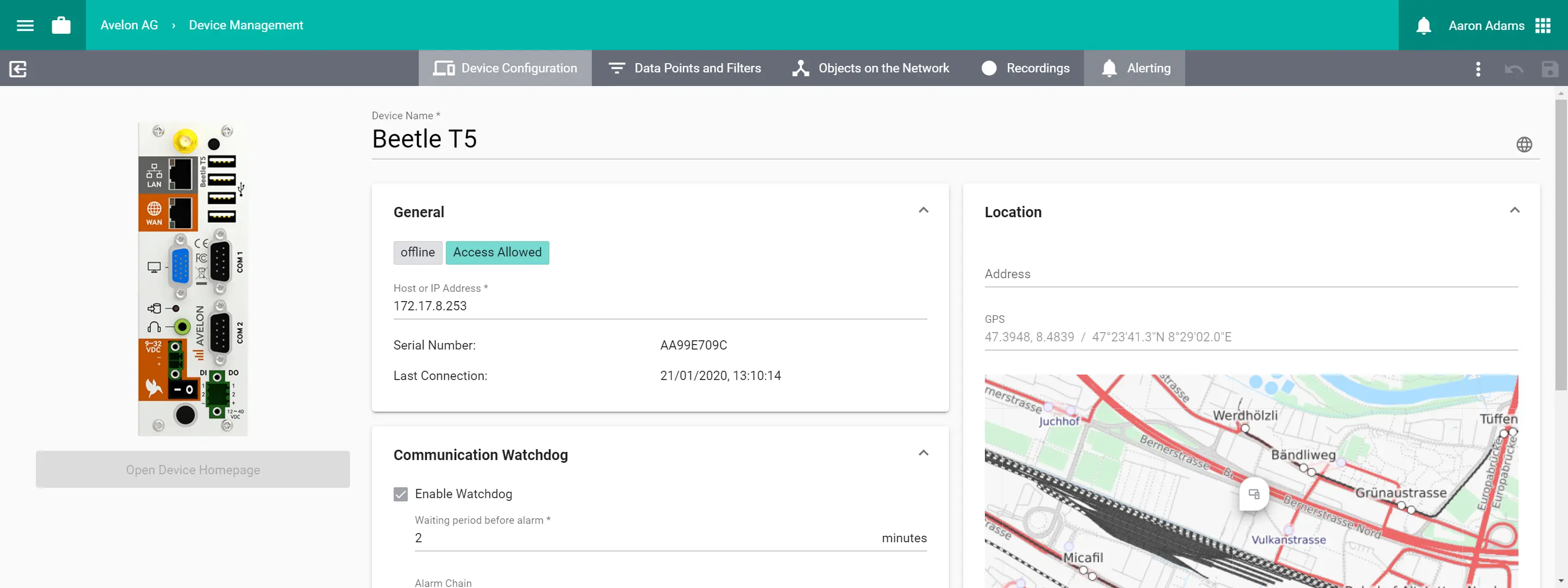
Task: Open Objects on the Network tab
Action: pyautogui.click(x=870, y=68)
